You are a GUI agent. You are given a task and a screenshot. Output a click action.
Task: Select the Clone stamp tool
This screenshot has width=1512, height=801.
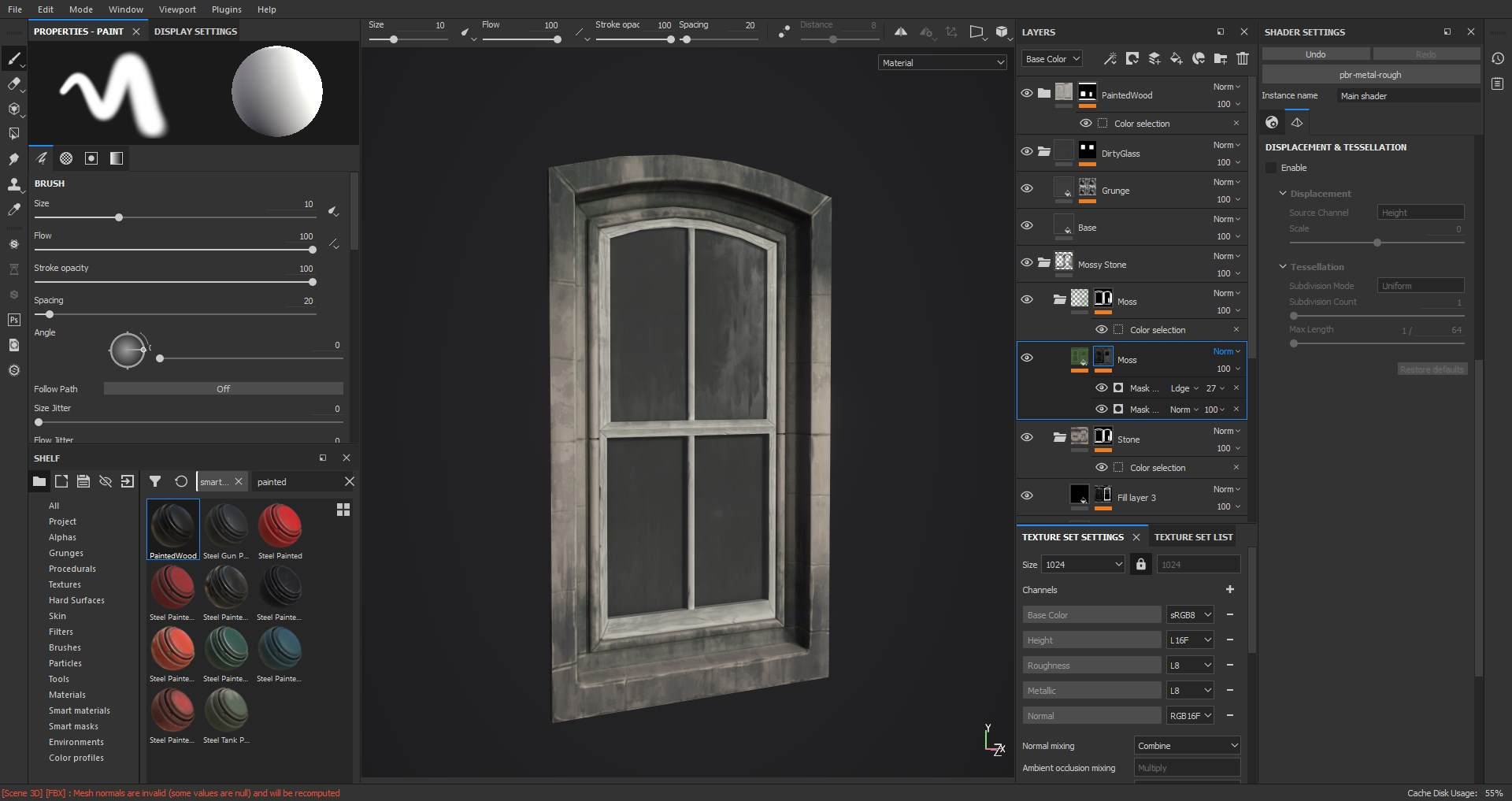(13, 184)
